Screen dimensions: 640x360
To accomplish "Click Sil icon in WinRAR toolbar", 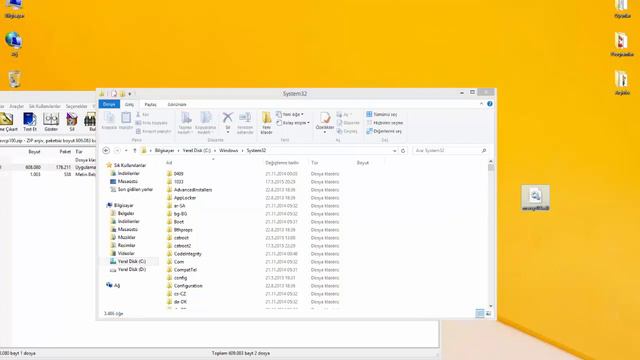I will [x=72, y=122].
